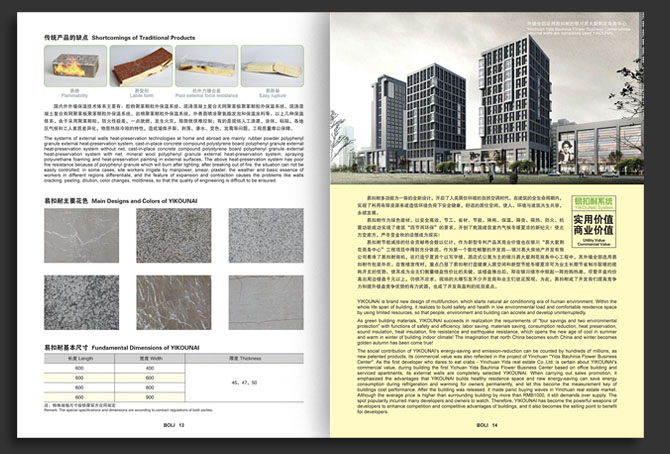Click the 'Utility Value Commercial Value' subtitle
Screen dimensions: 670x454
coord(594,242)
